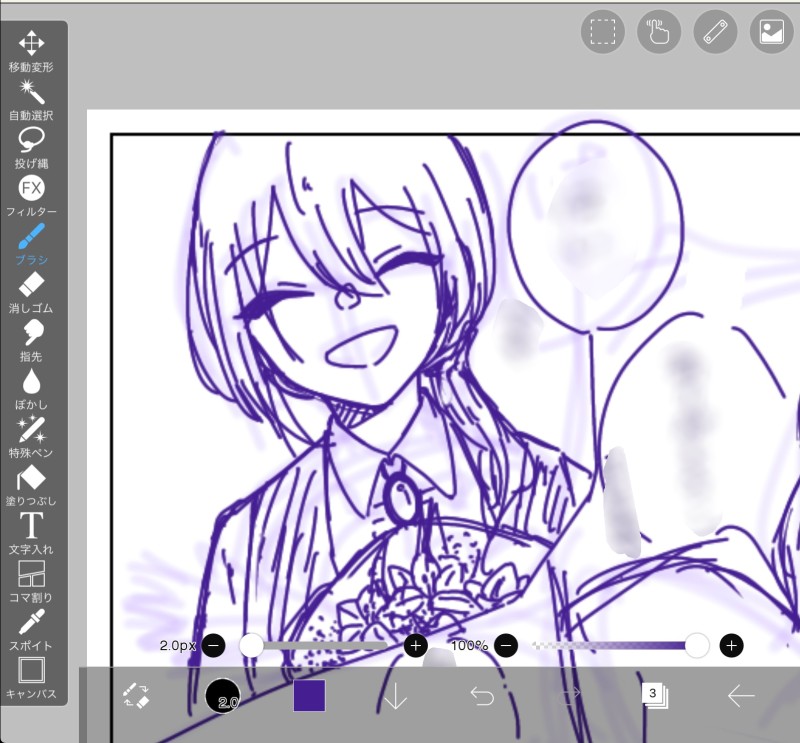Select the Special Pen (特殊ペン) tool
This screenshot has height=743, width=800.
pyautogui.click(x=31, y=437)
